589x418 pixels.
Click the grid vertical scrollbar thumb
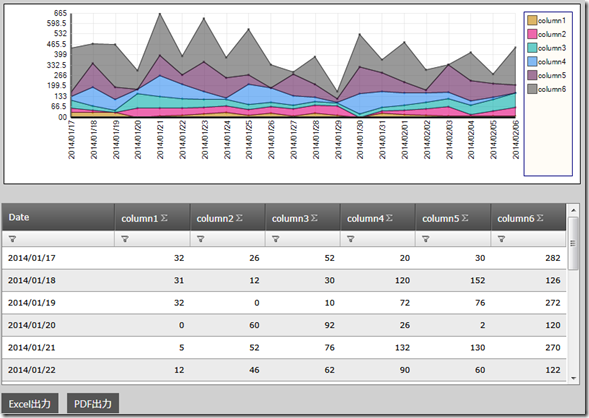573,243
